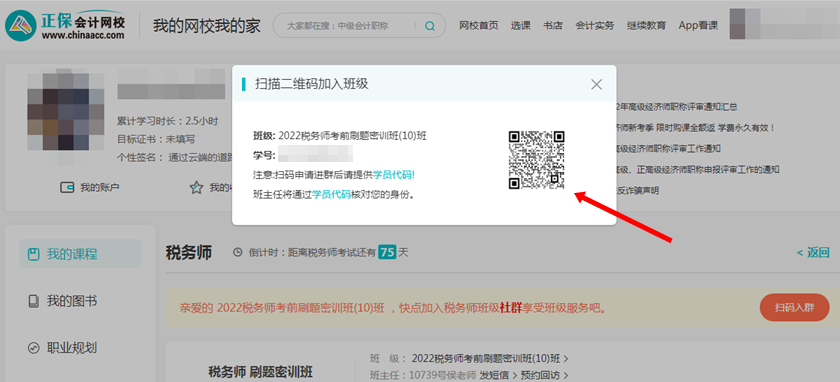Click the 我的网校我的家 header text
The height and width of the screenshot is (382, 840).
[x=207, y=26]
